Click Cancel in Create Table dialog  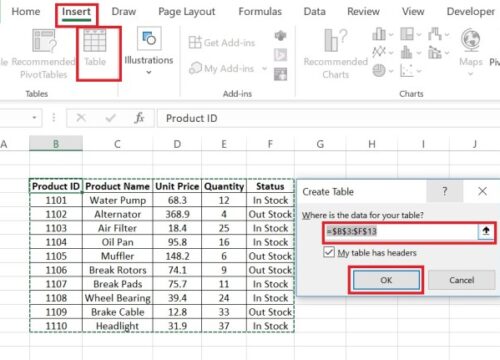tap(461, 280)
